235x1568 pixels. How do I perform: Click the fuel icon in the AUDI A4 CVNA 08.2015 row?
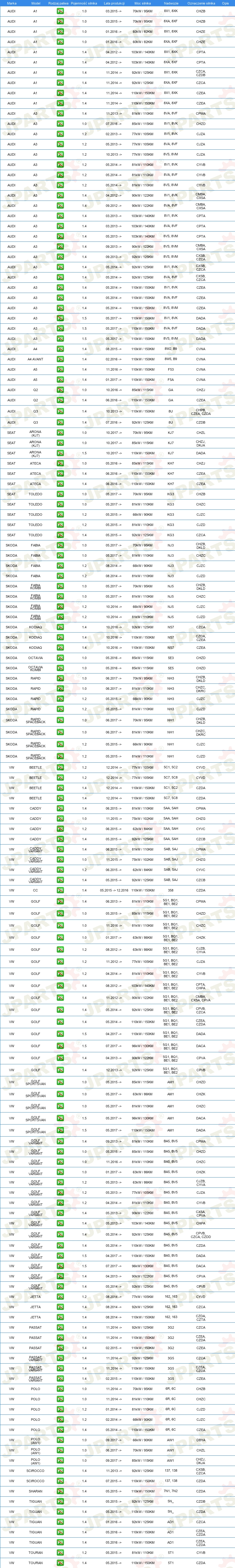pos(60,349)
